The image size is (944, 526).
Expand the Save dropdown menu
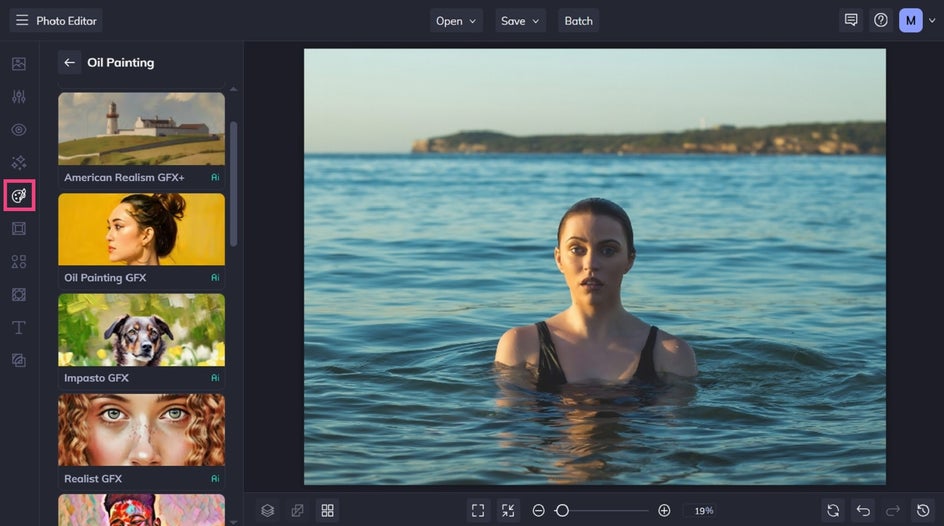520,21
